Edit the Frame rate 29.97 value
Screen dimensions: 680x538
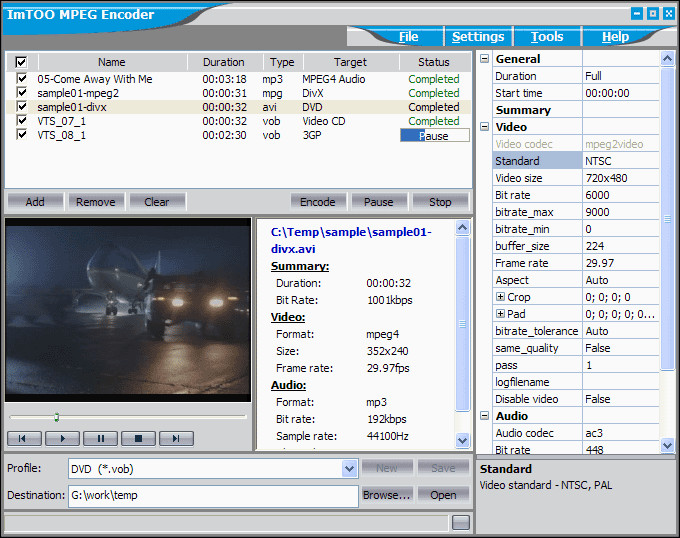tap(621, 263)
